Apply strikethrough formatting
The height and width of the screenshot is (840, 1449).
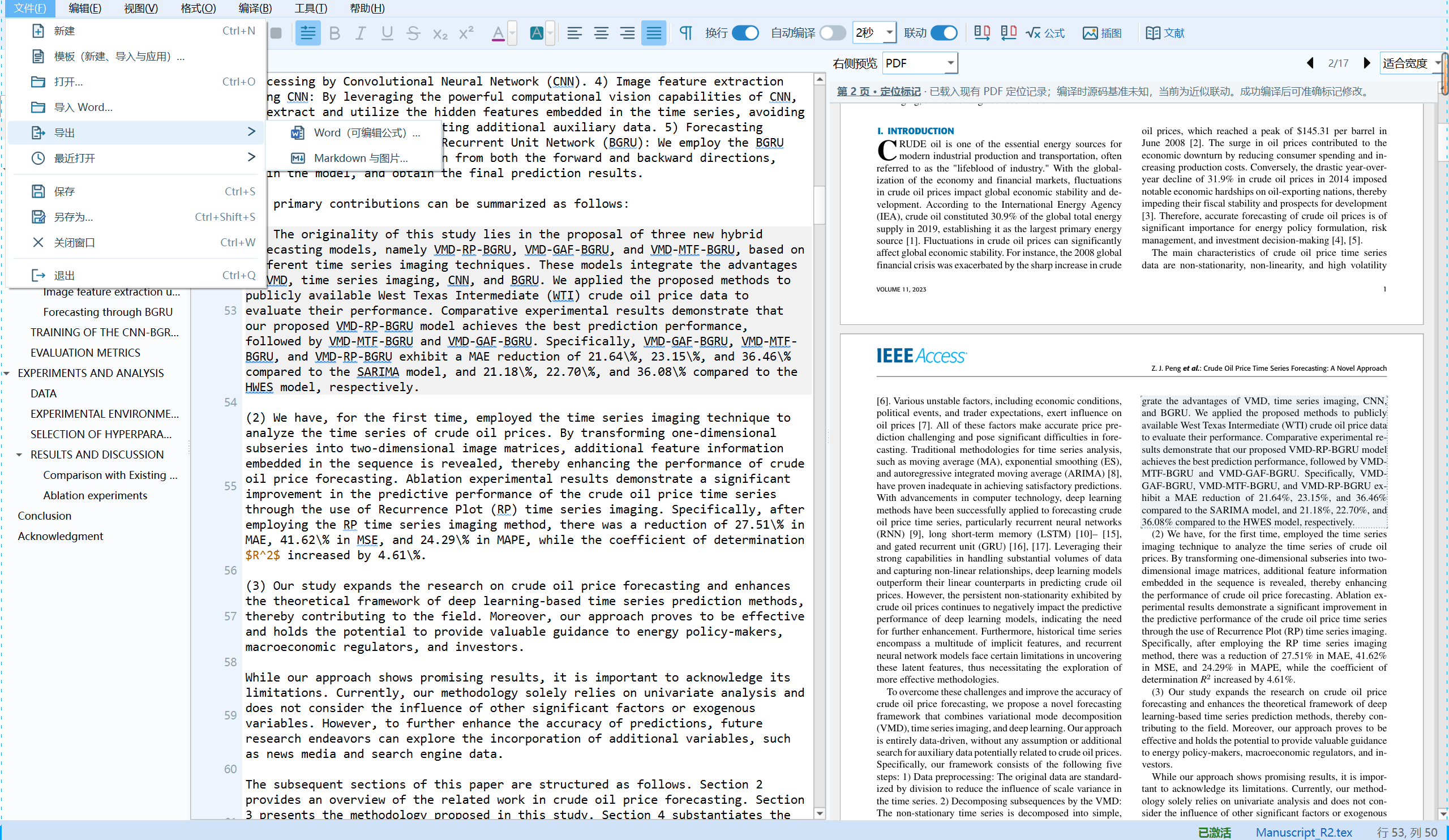click(413, 33)
